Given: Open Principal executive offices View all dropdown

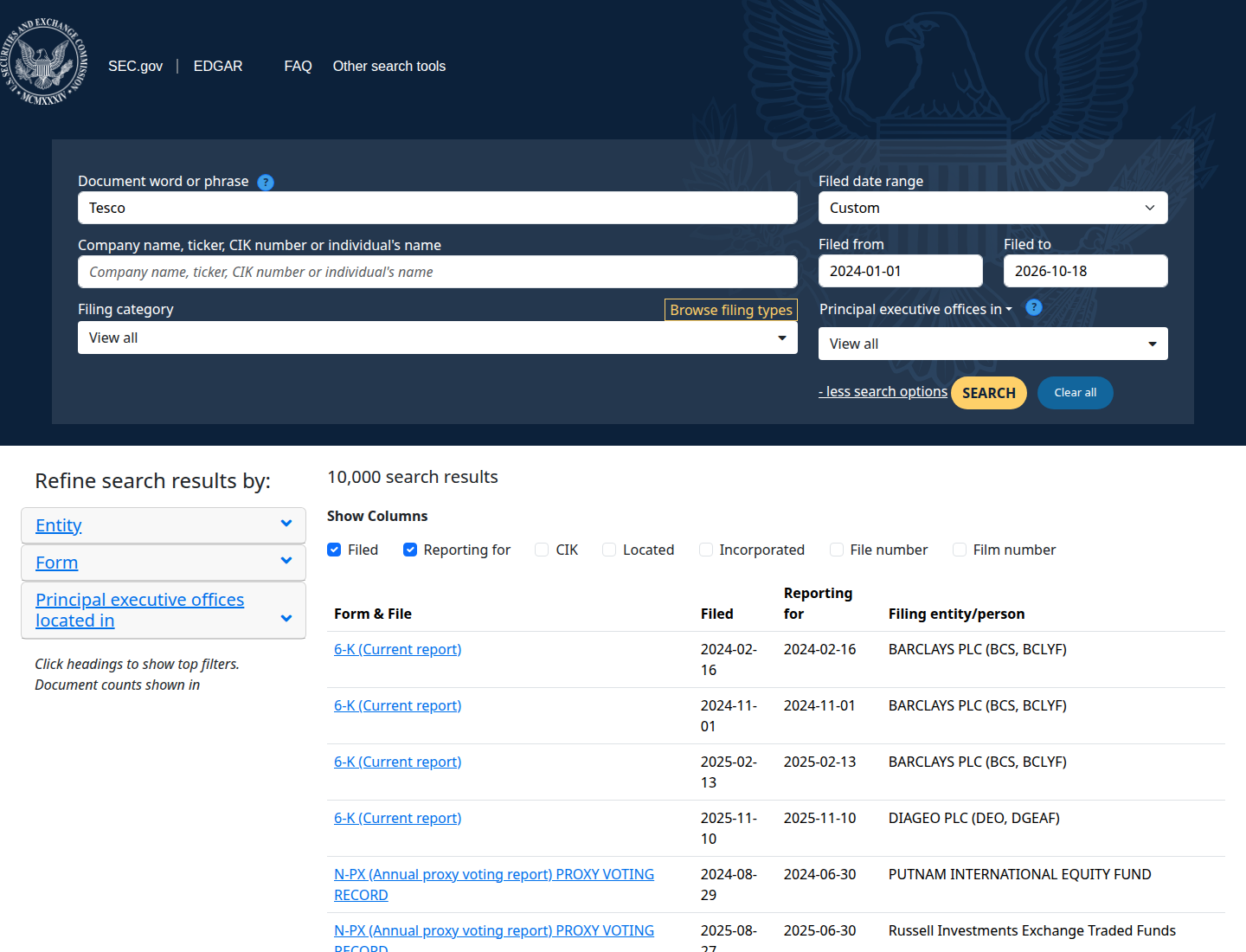Looking at the screenshot, I should (993, 344).
